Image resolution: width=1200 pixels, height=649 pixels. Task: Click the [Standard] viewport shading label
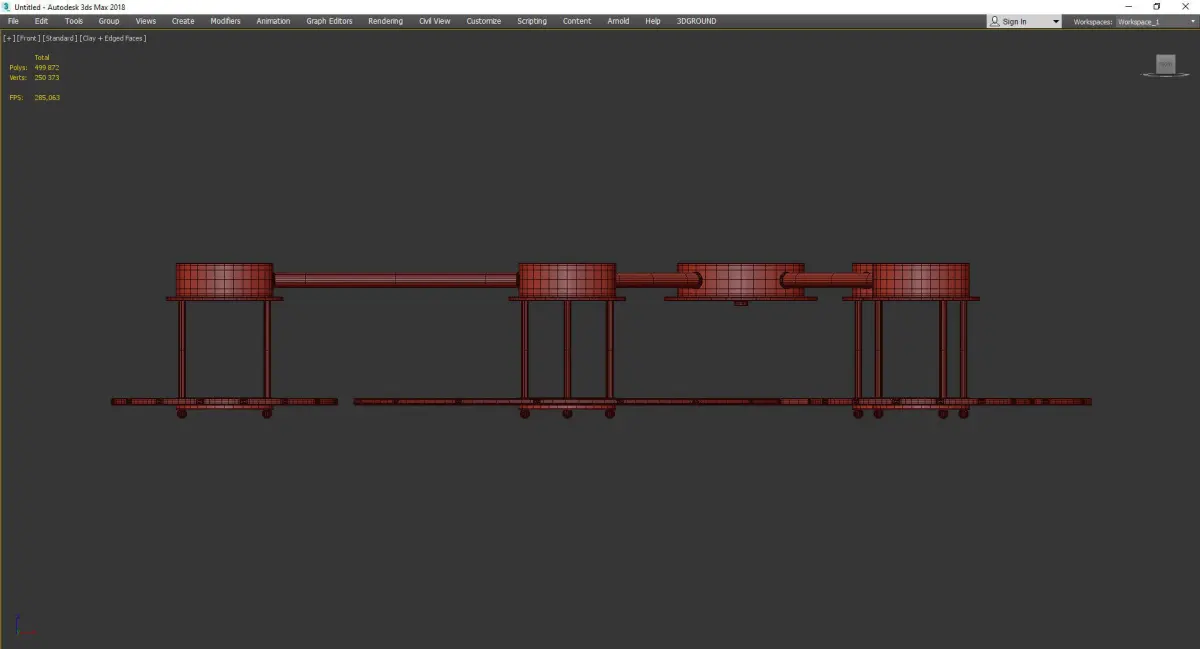tap(60, 38)
